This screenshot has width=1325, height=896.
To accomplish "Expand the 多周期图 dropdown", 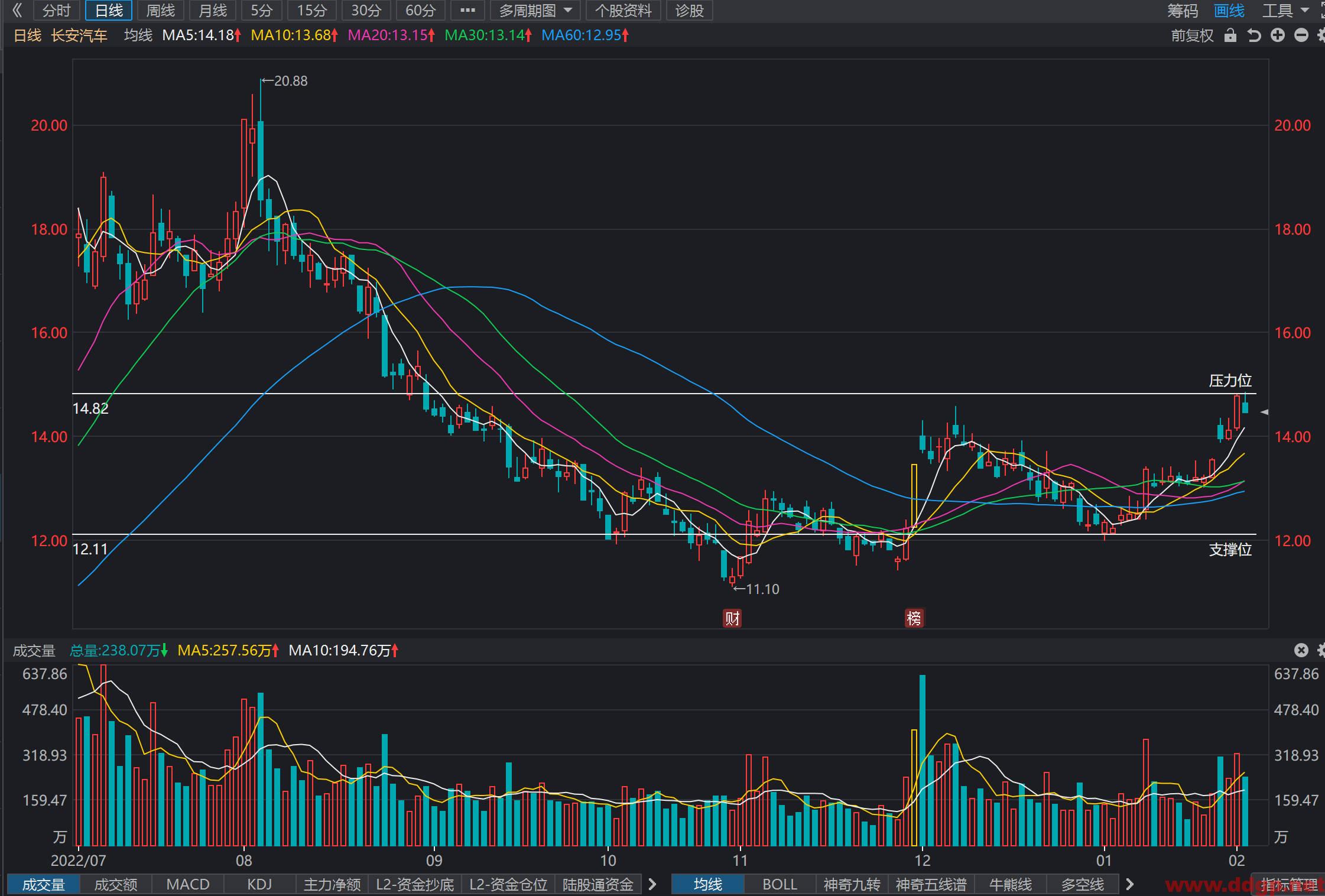I will 535,11.
